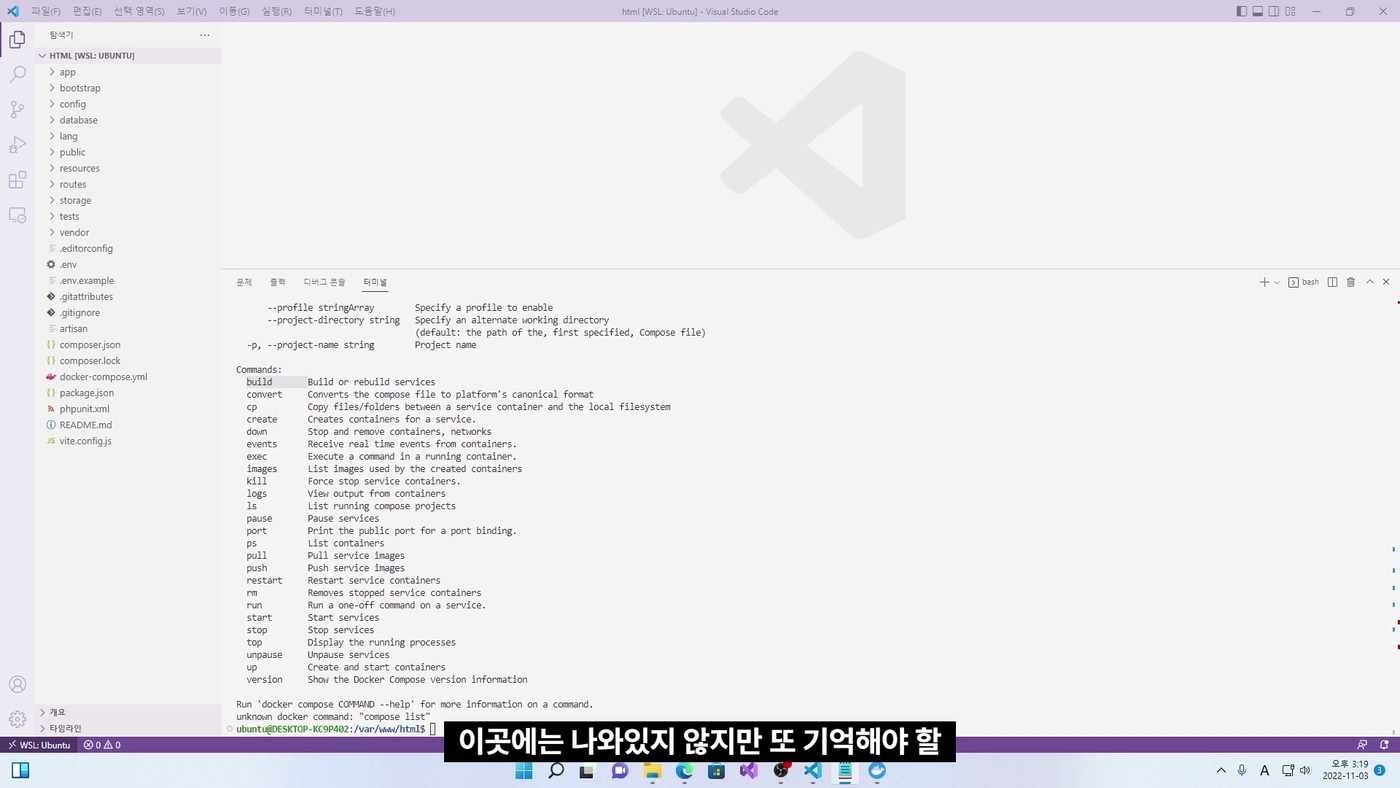This screenshot has width=1400, height=788.
Task: Close the terminal panel
Action: point(1386,282)
